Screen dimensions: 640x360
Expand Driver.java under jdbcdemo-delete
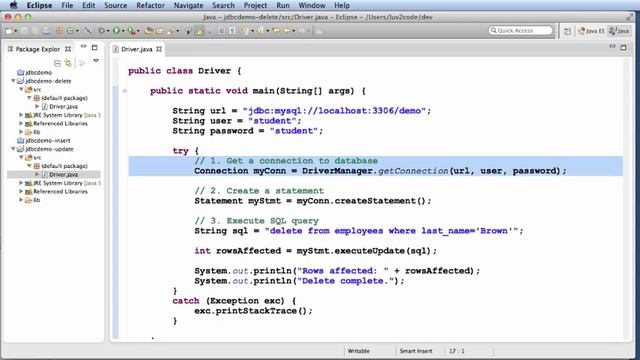[37, 106]
